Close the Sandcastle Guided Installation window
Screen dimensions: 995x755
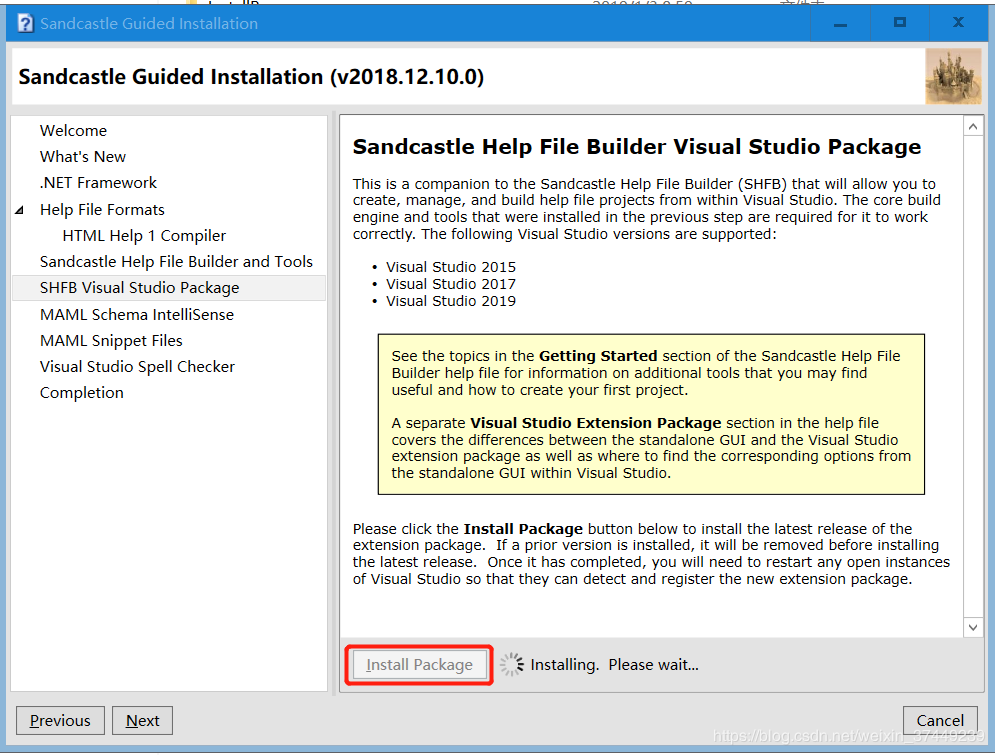click(x=958, y=23)
